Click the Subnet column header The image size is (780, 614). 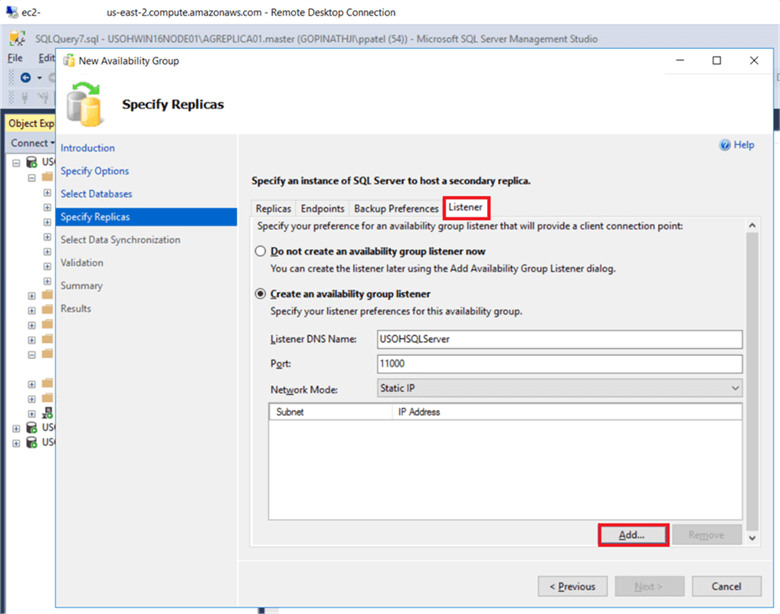[331, 412]
